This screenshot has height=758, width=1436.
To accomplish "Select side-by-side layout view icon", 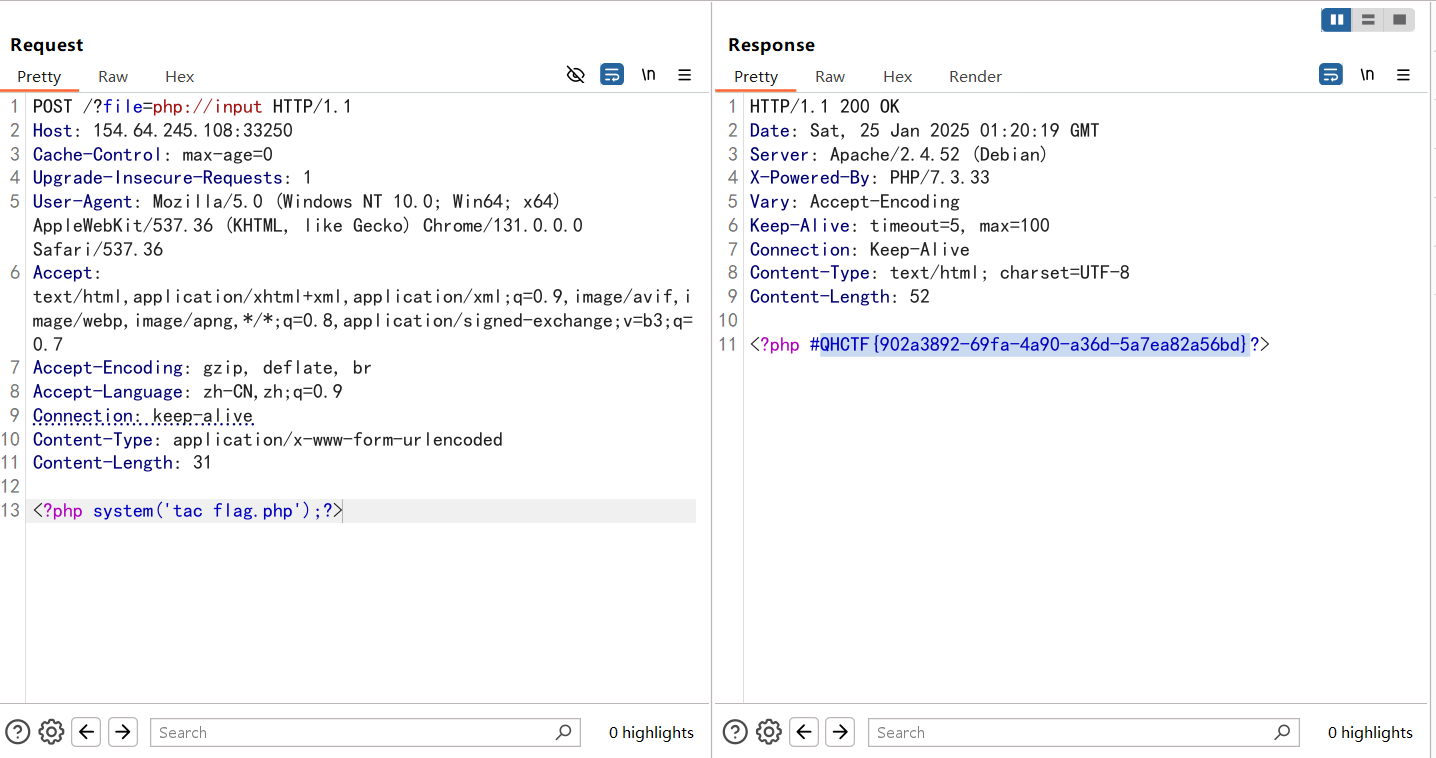I will point(1337,19).
